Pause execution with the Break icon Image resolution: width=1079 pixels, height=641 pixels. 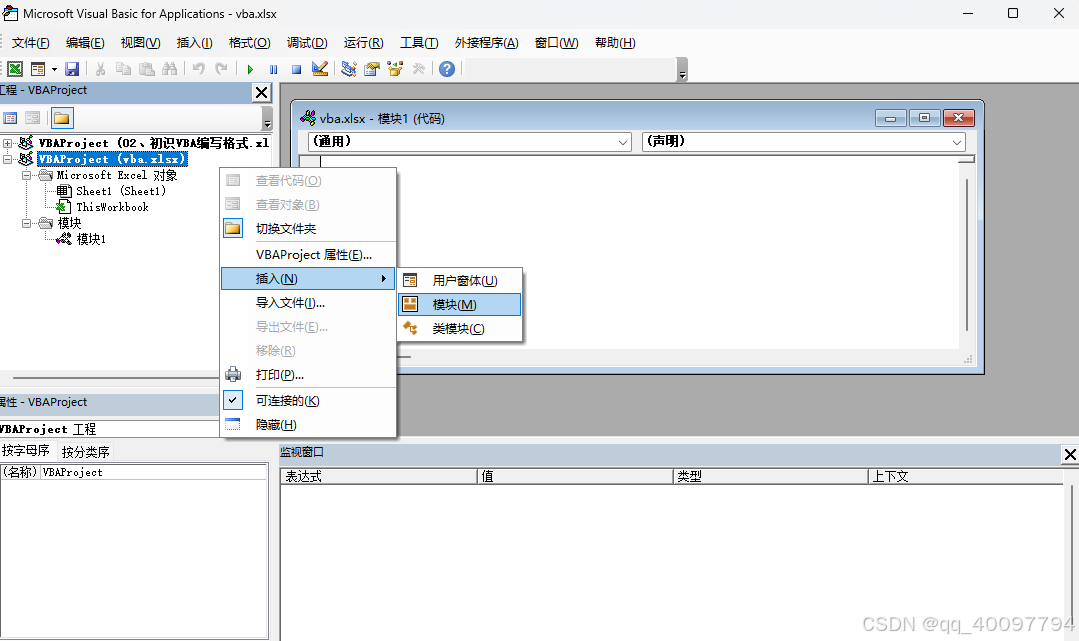pyautogui.click(x=273, y=69)
